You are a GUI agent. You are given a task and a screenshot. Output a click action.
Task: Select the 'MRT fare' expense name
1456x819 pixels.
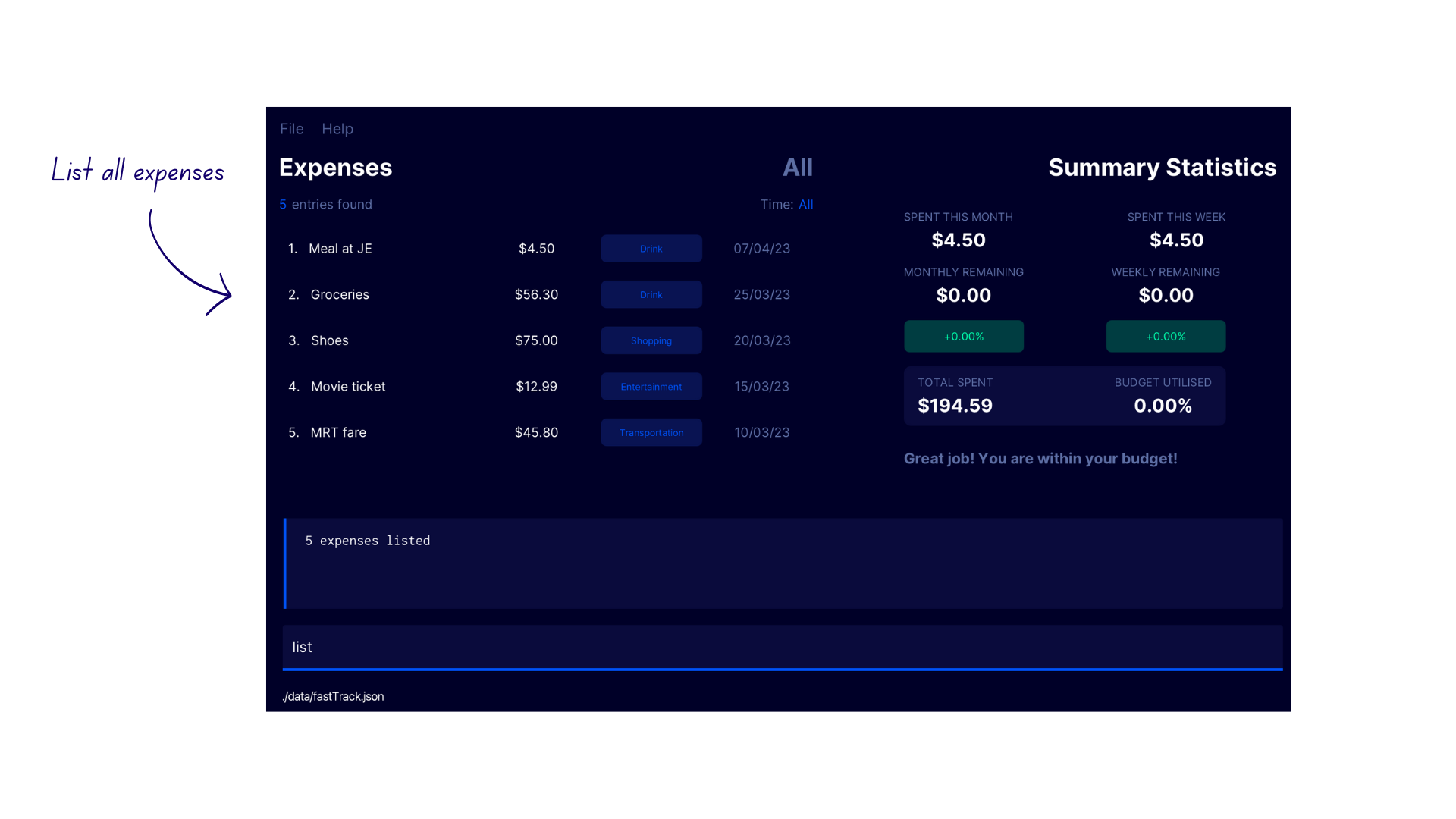click(338, 433)
